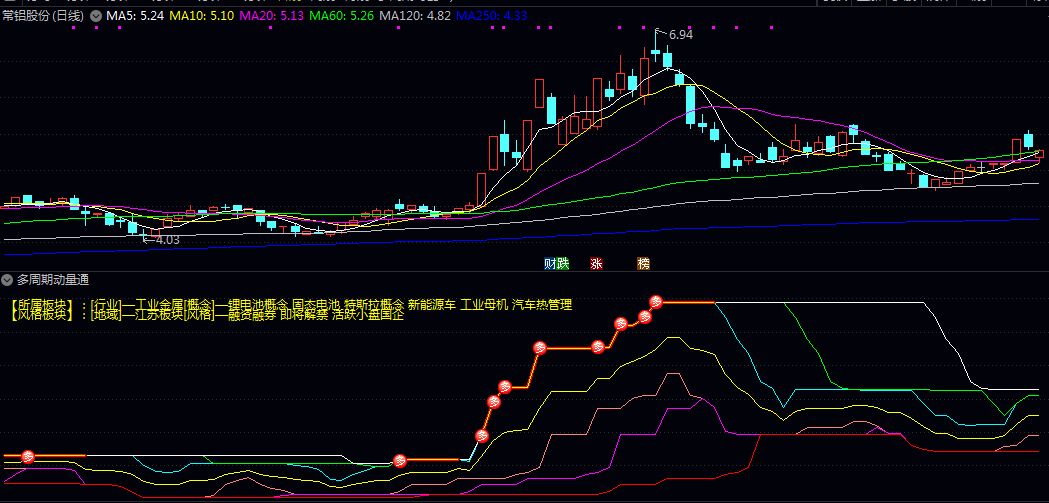The image size is (1049, 503).
Task: Click the leftmost red 多 signal marker
Action: [x=28, y=456]
